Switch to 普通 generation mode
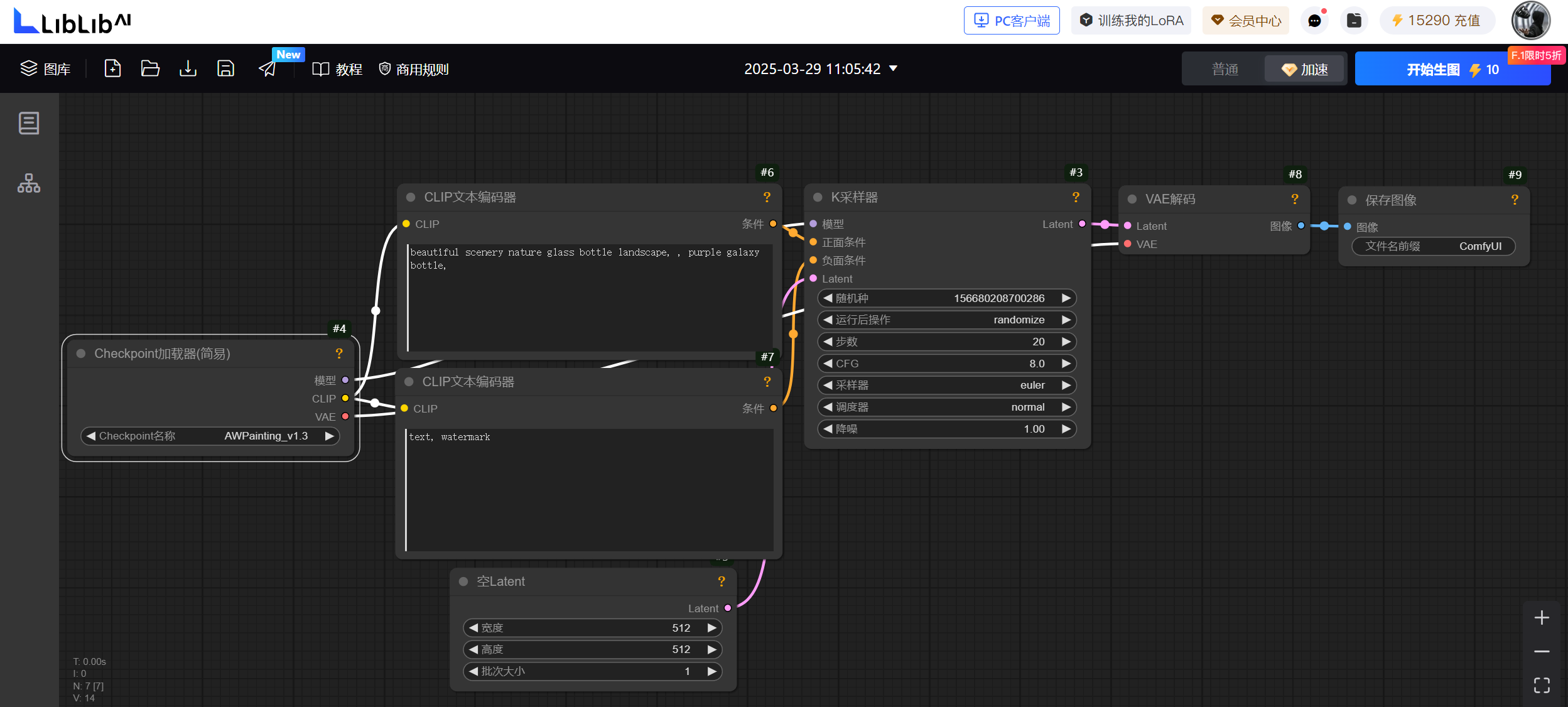 coord(1225,69)
